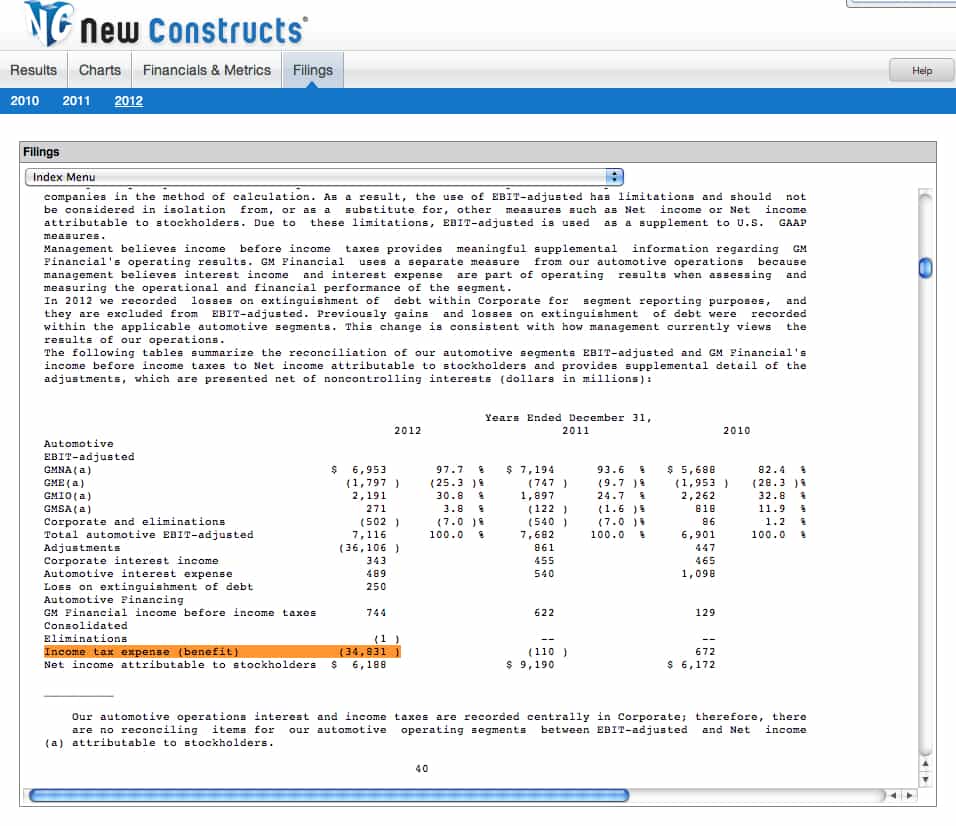The image size is (956, 826).
Task: Click the 2011 table column header
Action: click(576, 430)
